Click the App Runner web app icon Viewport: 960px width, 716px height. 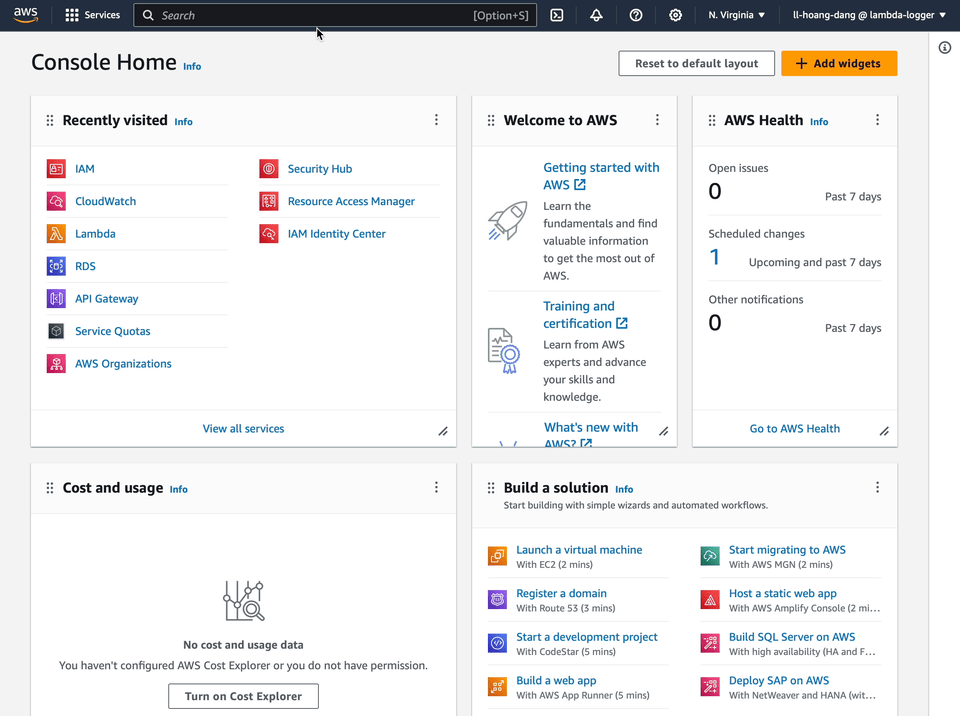point(497,687)
